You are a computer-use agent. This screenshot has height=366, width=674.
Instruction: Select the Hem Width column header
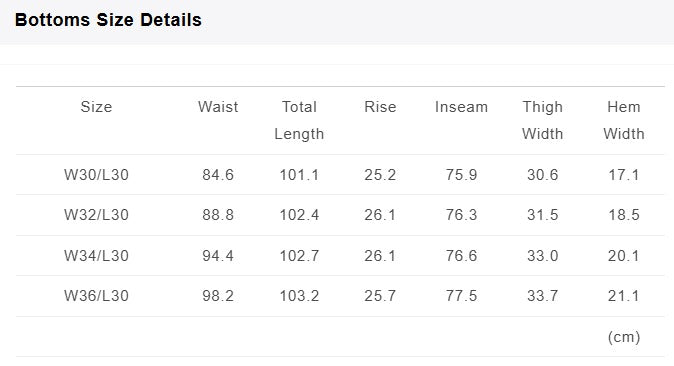point(624,120)
